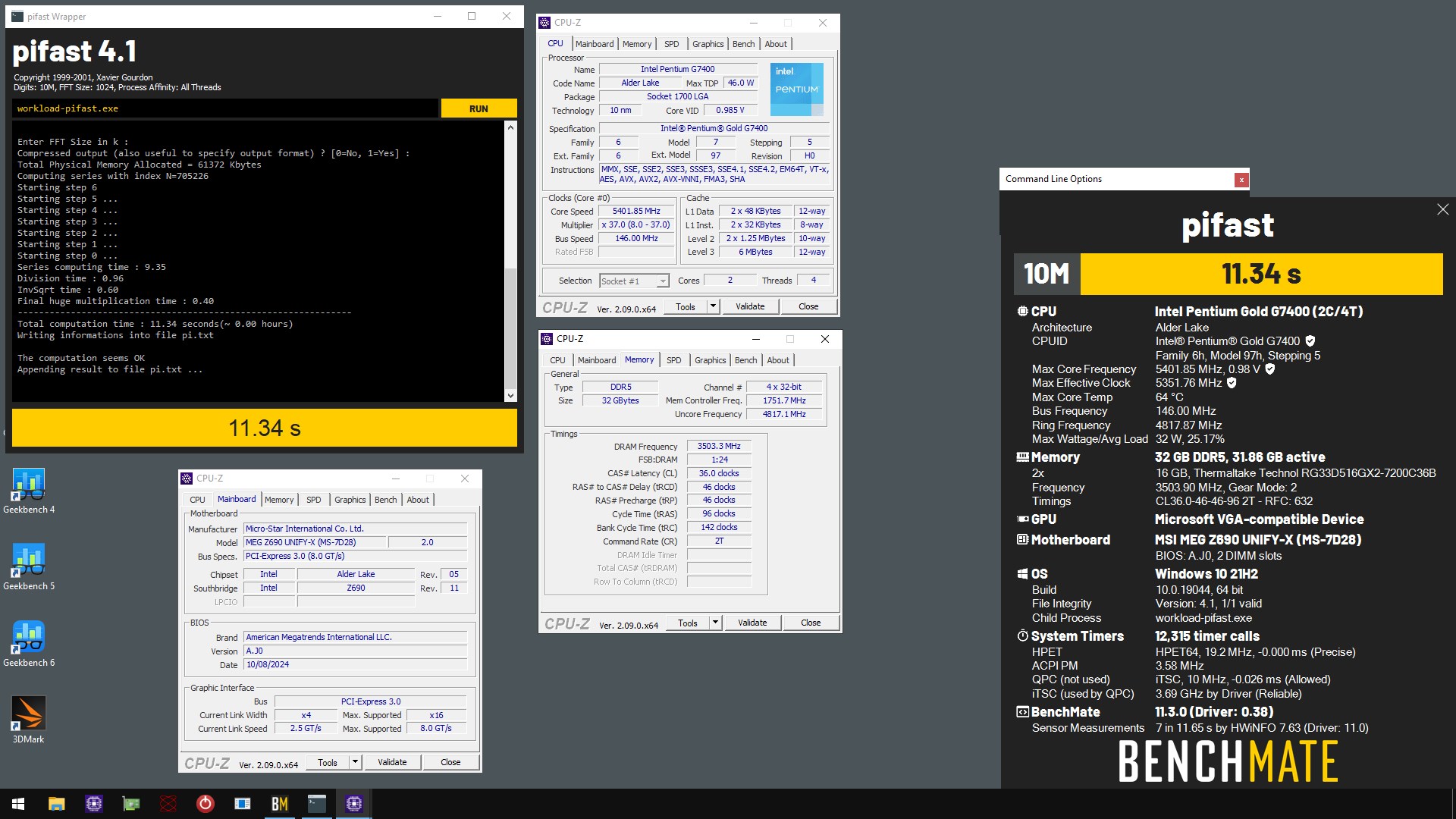Image resolution: width=1456 pixels, height=819 pixels.
Task: Click the GPU icon in BenchMate panel
Action: [1022, 519]
